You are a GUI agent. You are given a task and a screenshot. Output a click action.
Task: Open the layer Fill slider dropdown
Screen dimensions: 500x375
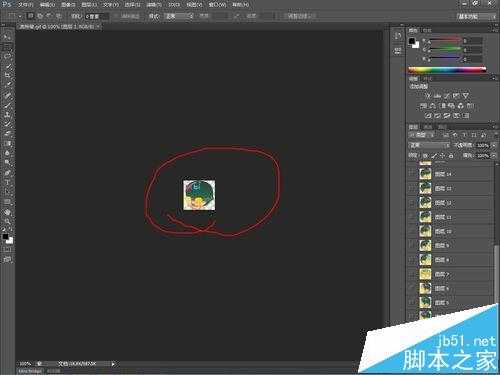[494, 156]
